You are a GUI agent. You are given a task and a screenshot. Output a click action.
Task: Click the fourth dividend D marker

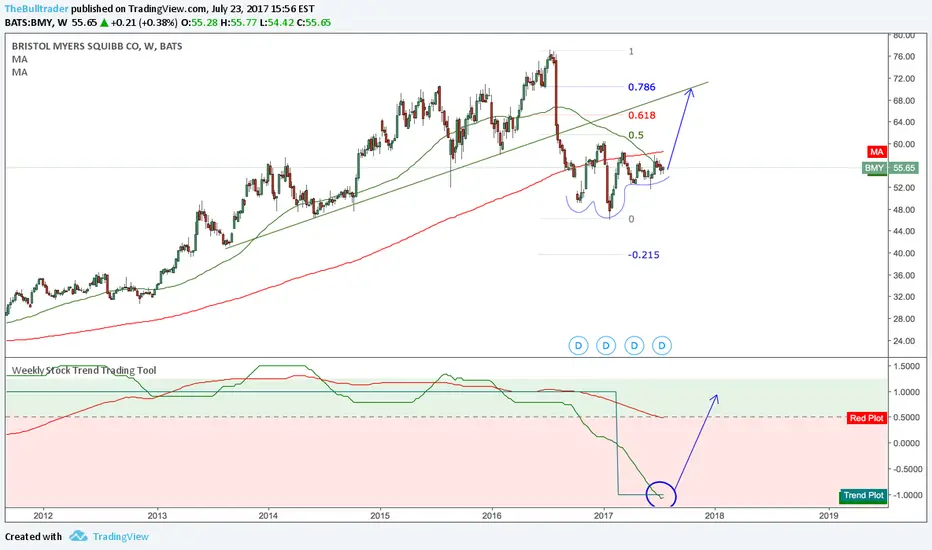click(x=662, y=345)
